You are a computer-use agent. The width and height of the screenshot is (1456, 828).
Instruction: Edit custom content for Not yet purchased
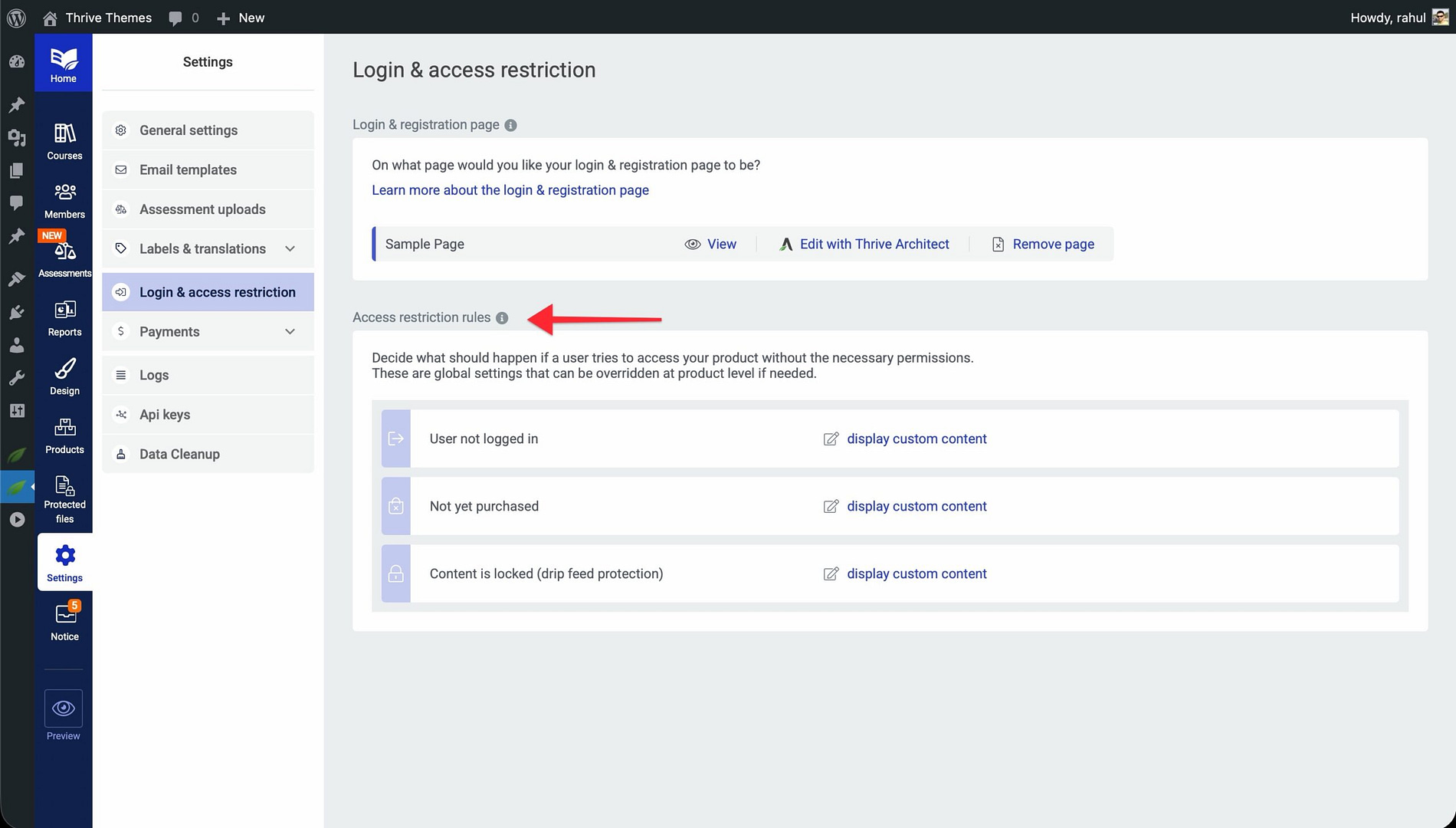(916, 506)
